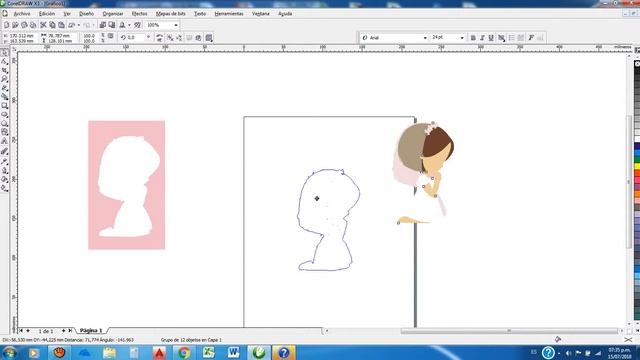640x360 pixels.
Task: Click the Export icon
Action: tap(112, 25)
